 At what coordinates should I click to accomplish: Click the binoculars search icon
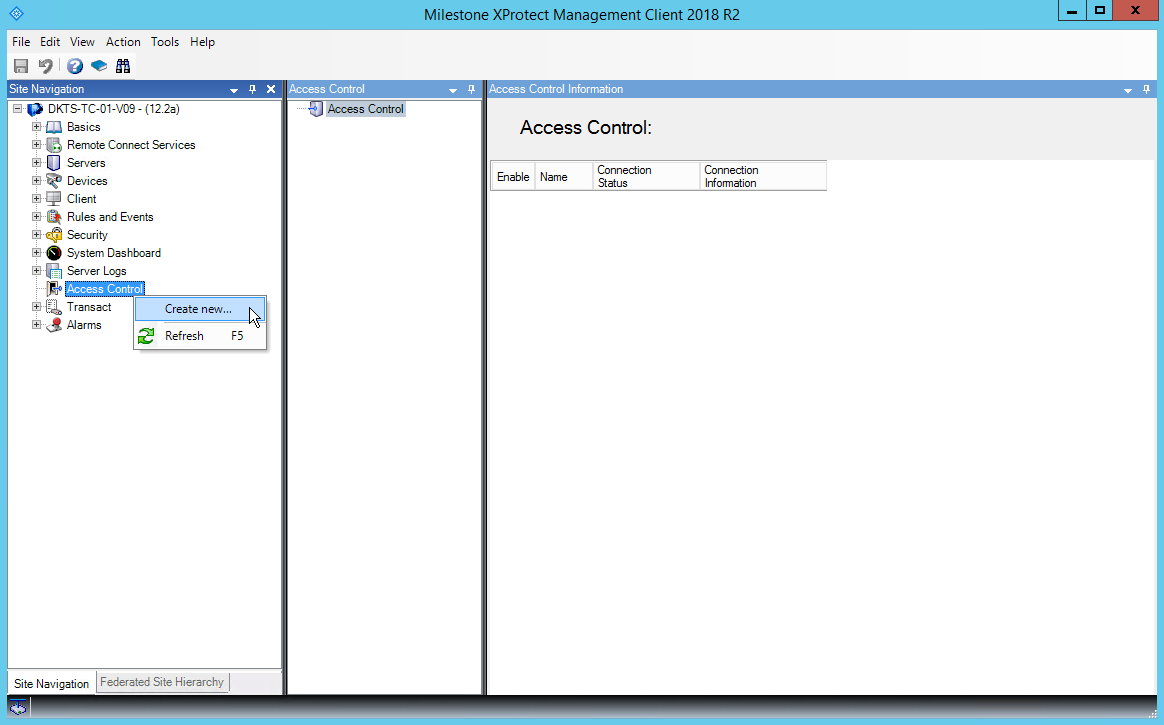coord(123,66)
